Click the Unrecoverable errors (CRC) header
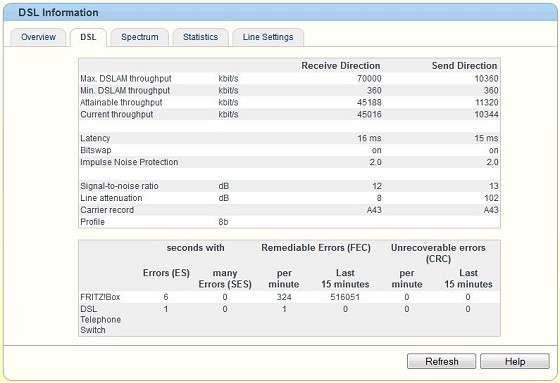The width and height of the screenshot is (560, 383). (x=438, y=253)
